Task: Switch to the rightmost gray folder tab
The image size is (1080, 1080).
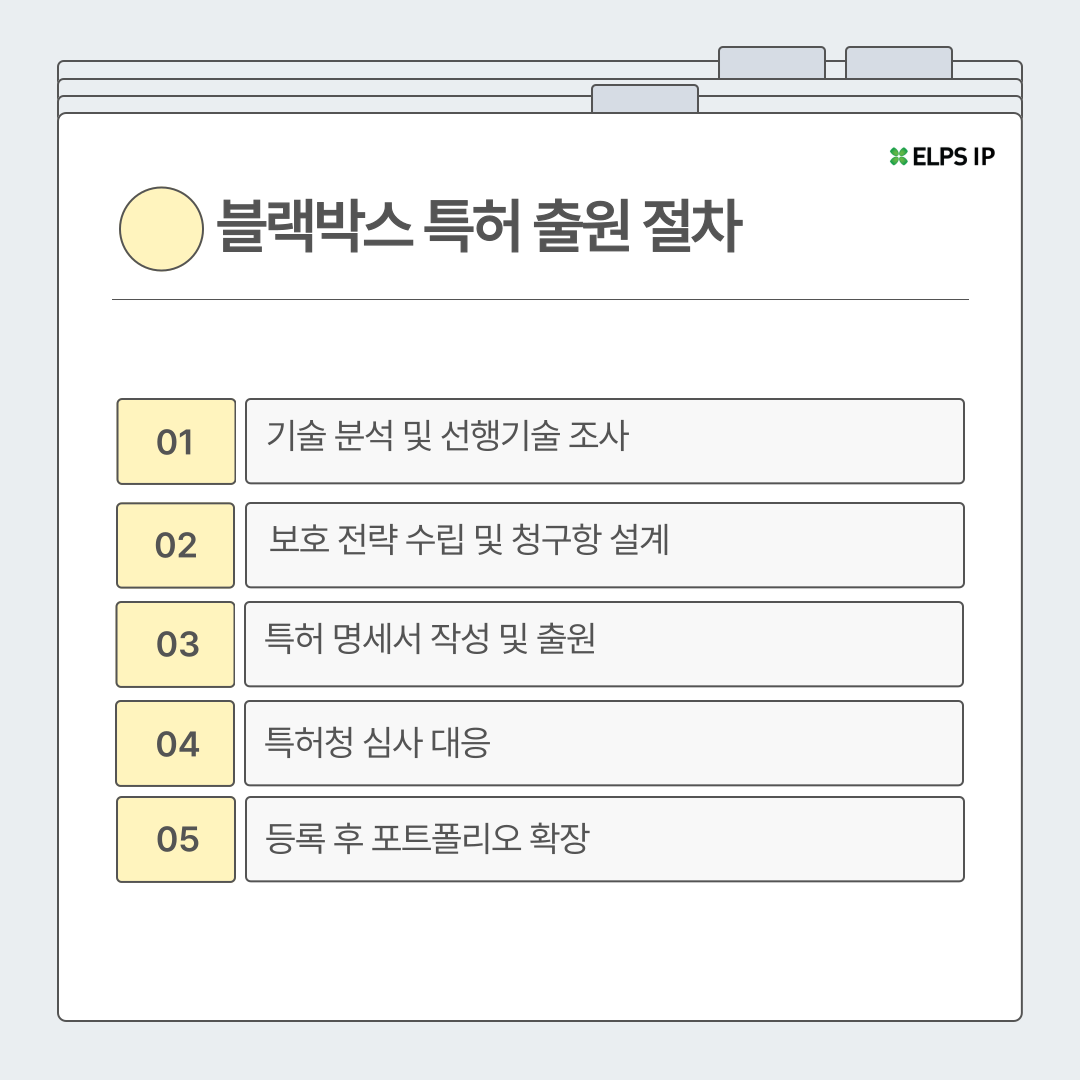Action: 899,62
